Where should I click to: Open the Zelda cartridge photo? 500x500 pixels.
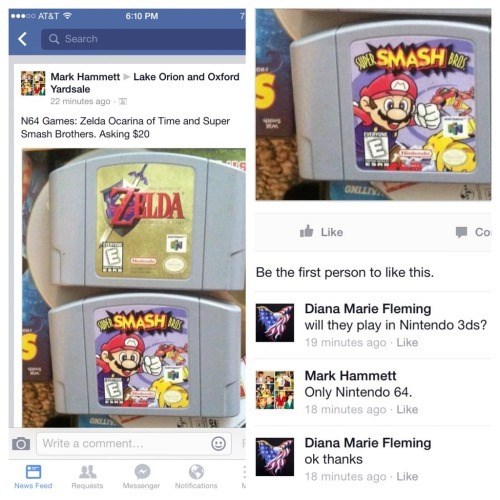point(147,221)
